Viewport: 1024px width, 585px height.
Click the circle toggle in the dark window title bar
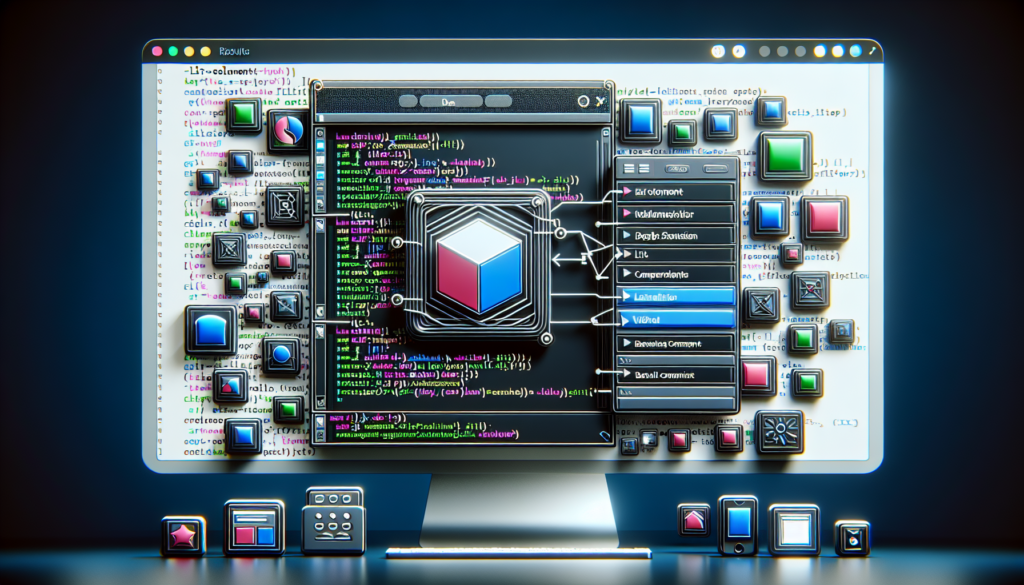pos(583,101)
